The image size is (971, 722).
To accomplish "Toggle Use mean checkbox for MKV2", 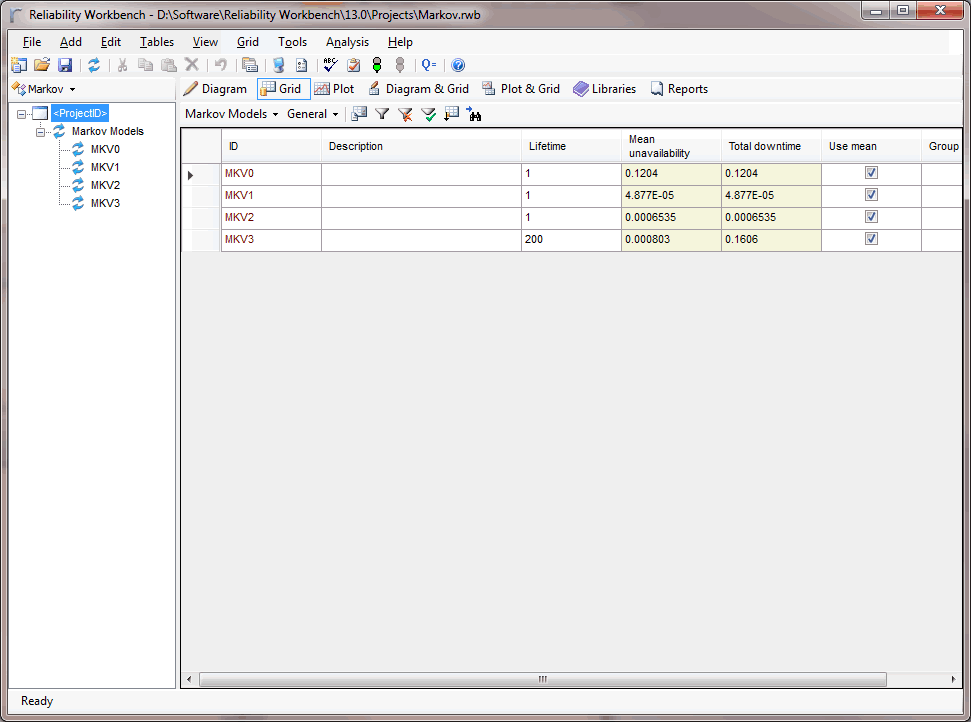I will 871,217.
